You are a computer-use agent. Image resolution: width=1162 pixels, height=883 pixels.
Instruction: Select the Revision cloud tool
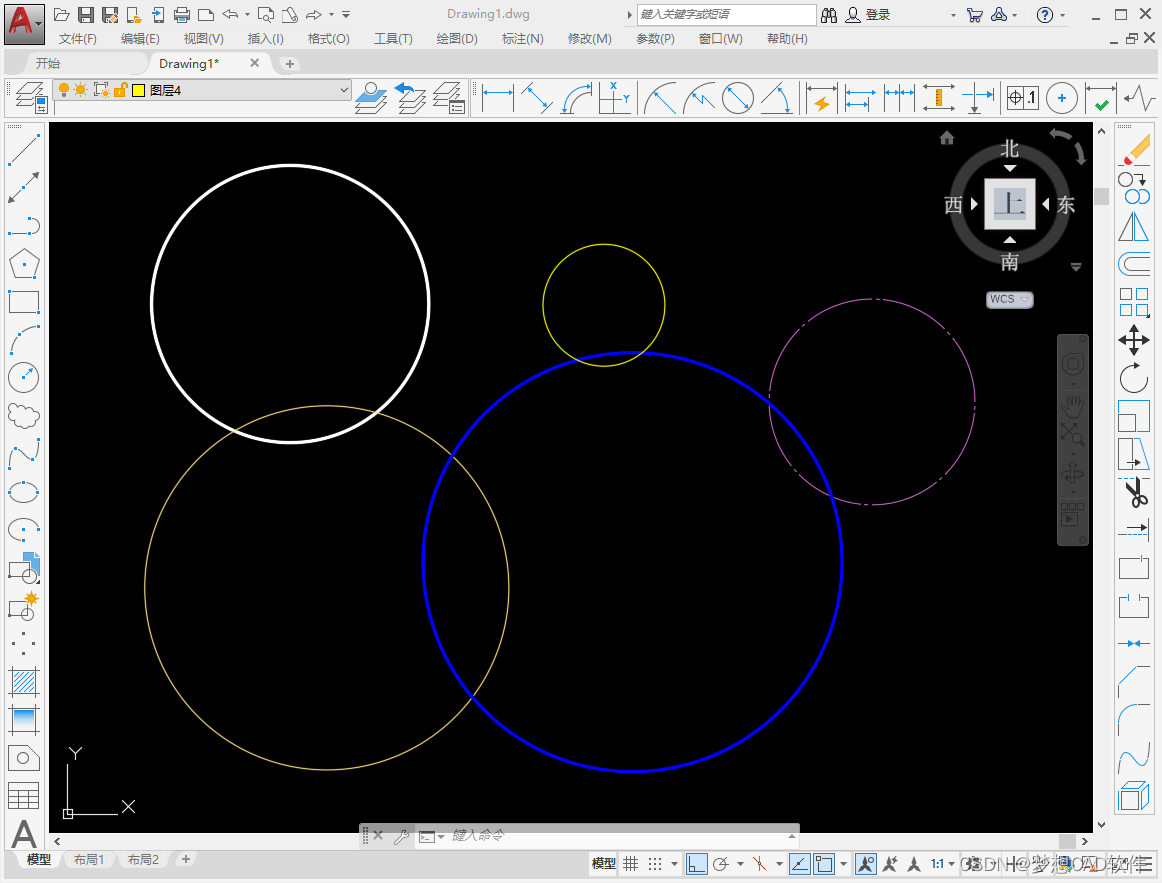24,415
